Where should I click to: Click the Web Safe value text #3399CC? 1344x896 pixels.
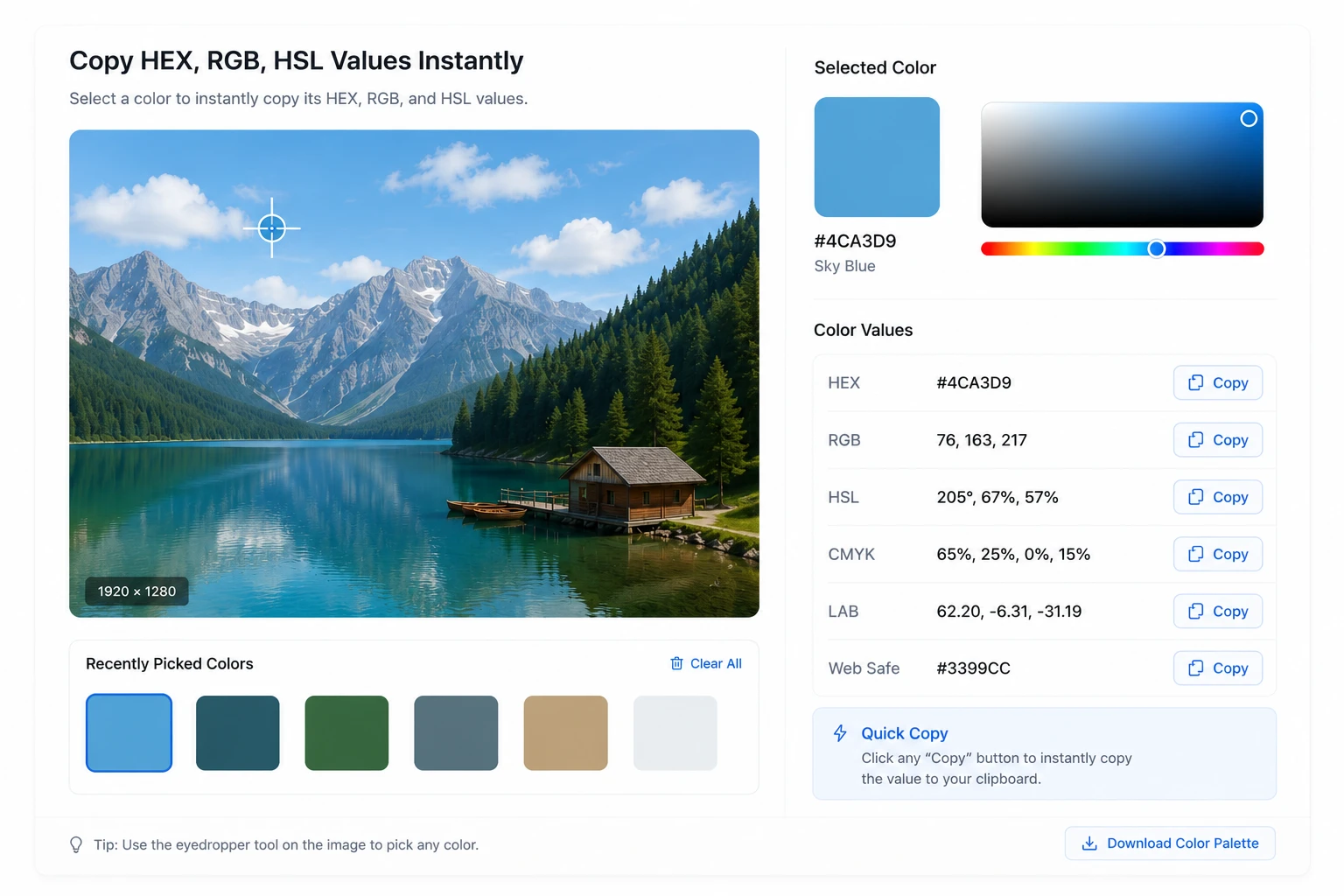[973, 668]
